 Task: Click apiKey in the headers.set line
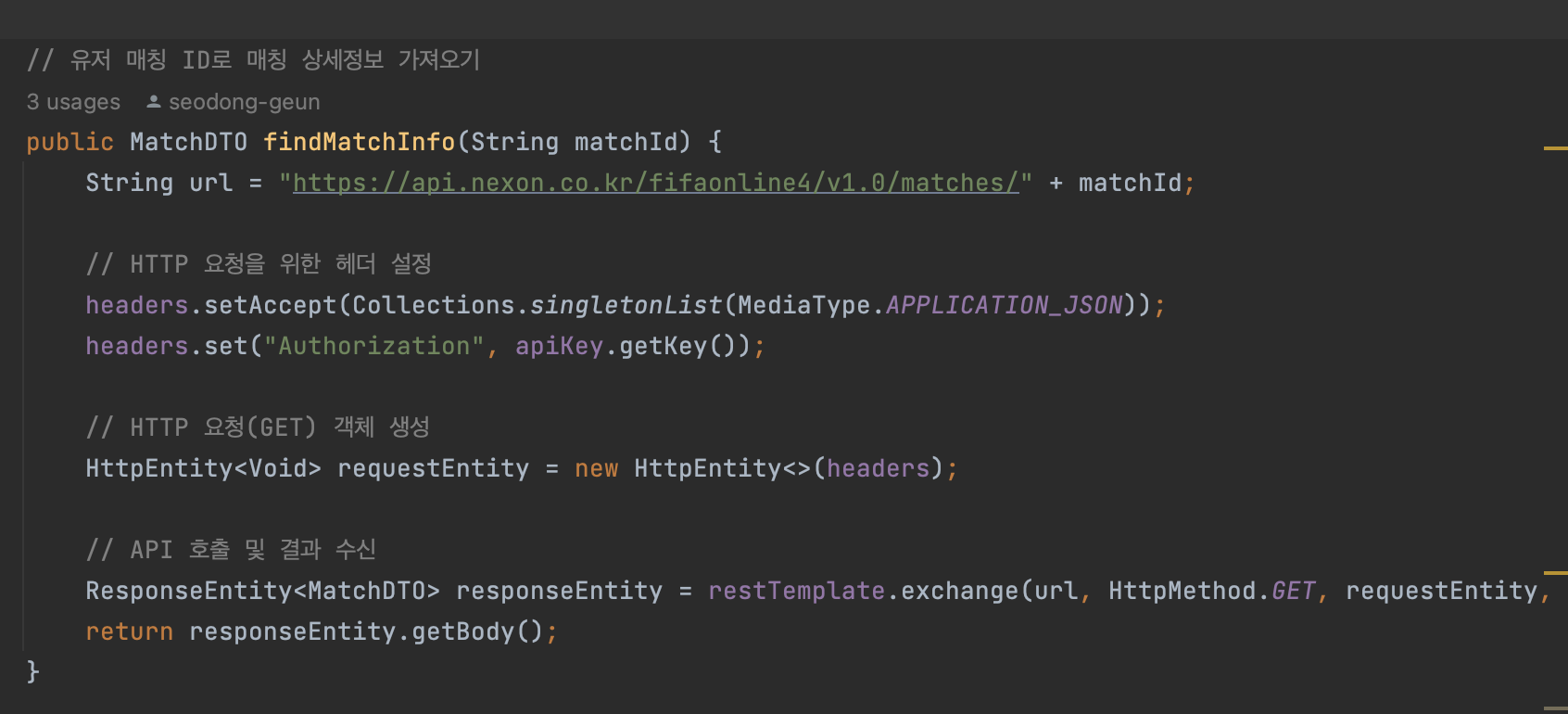pyautogui.click(x=560, y=346)
